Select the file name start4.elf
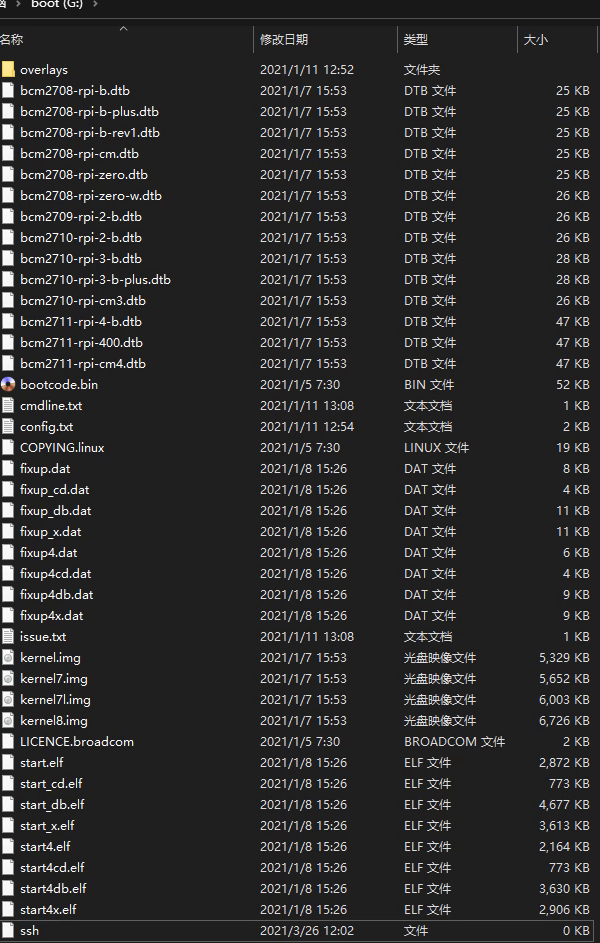 [45, 847]
